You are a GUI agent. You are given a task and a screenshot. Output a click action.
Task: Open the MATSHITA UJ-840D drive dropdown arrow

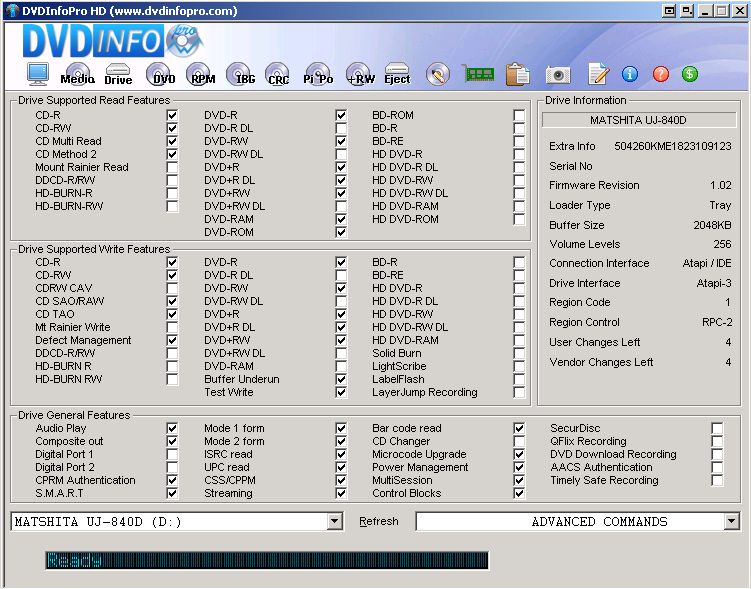(335, 521)
